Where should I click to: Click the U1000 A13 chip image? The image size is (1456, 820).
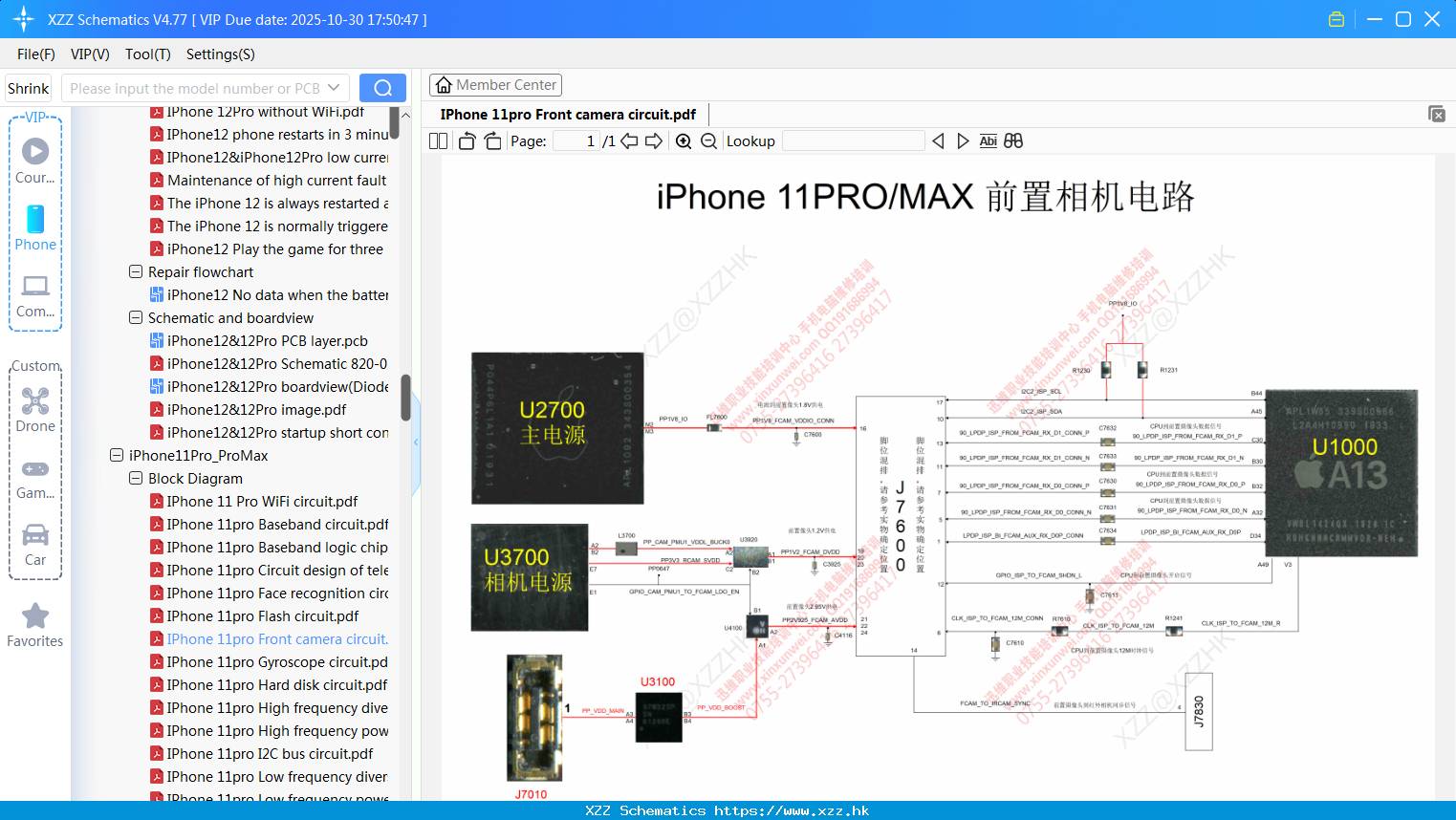click(1341, 473)
